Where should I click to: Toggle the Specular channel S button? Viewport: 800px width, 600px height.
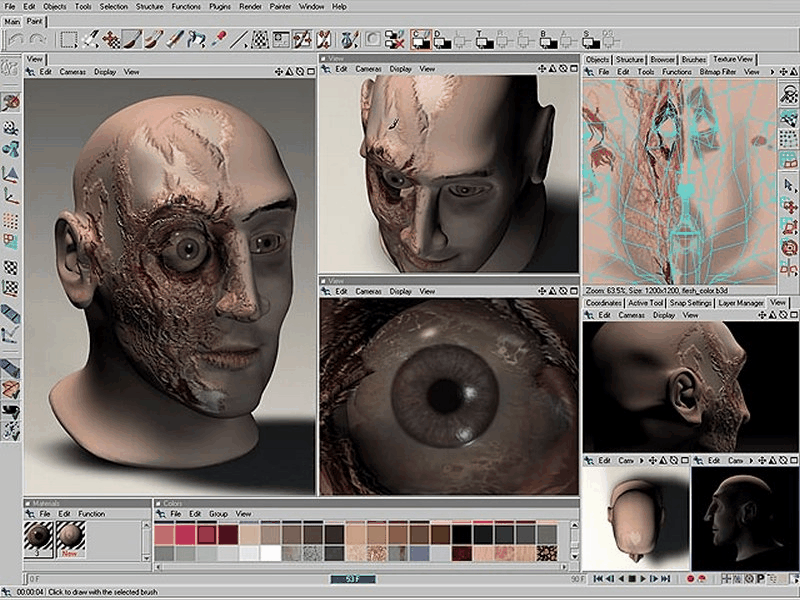[x=590, y=39]
